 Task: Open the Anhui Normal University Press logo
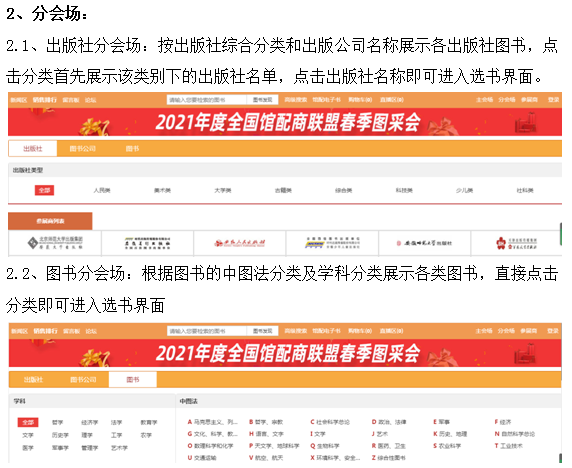tap(424, 243)
